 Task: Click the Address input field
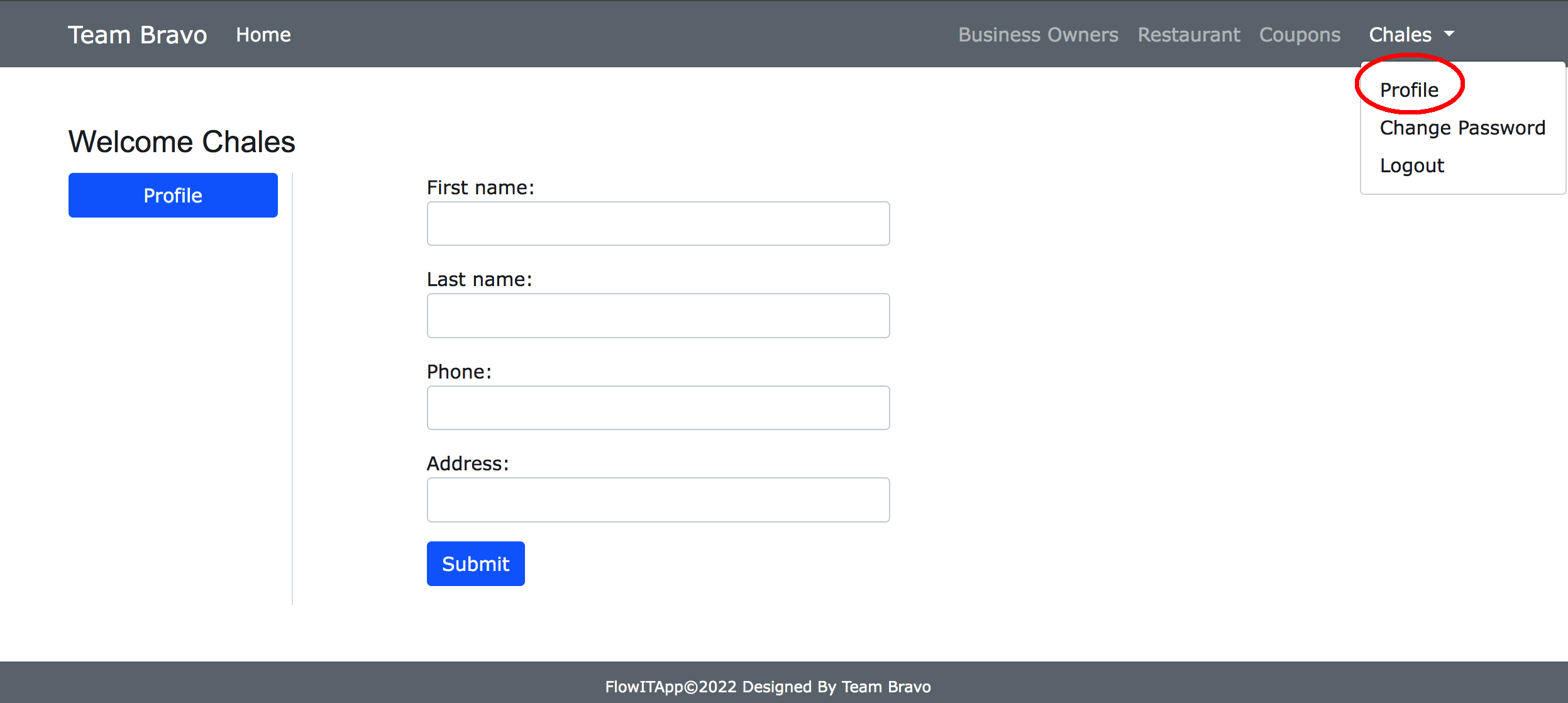click(x=658, y=499)
